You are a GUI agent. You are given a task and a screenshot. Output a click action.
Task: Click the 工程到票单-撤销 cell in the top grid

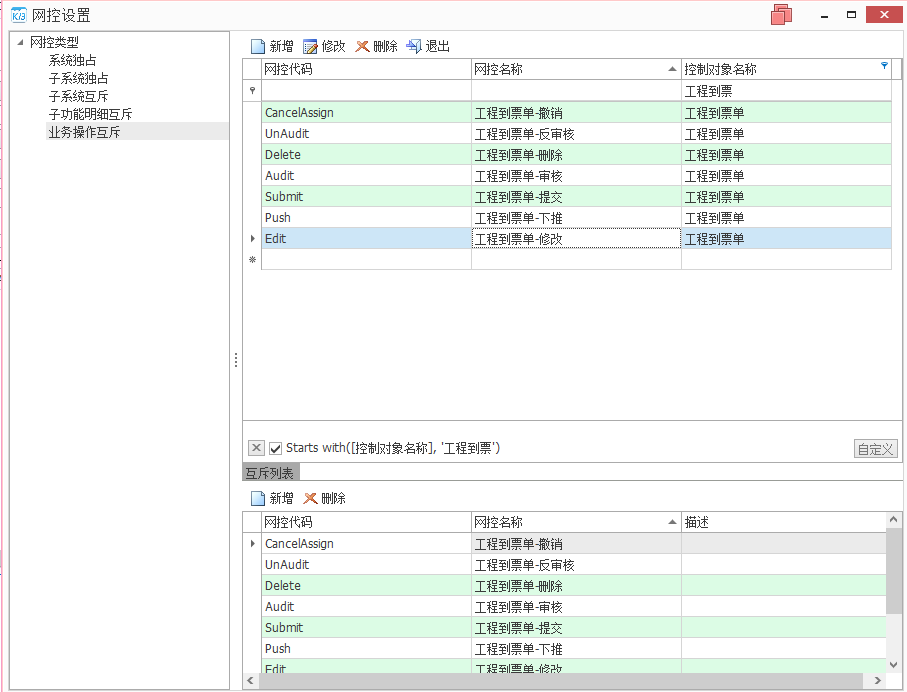576,112
